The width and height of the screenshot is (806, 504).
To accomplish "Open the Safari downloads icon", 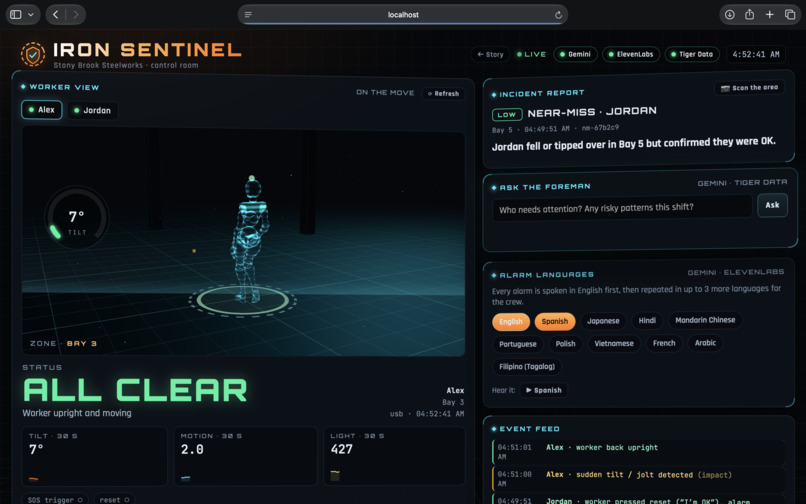I will click(x=729, y=14).
